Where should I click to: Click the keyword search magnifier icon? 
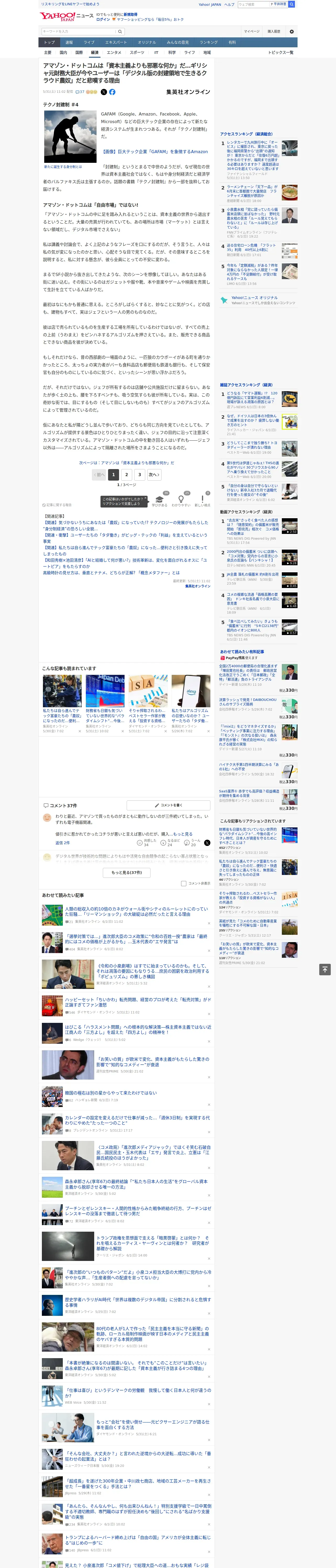pos(120,31)
